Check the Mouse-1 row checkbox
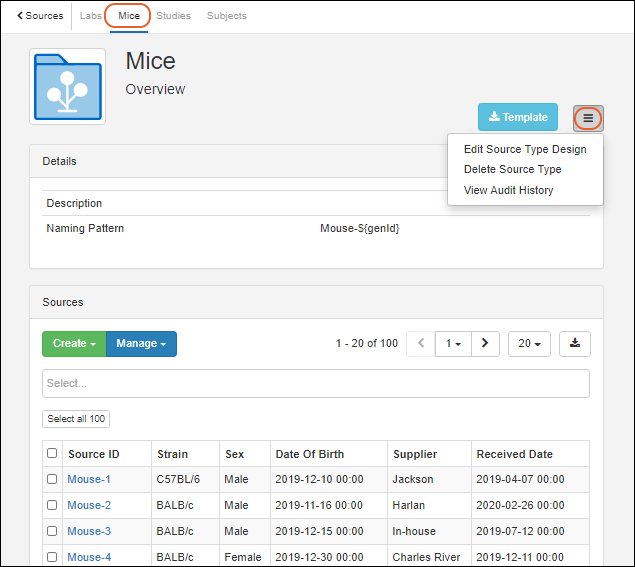 [52, 480]
